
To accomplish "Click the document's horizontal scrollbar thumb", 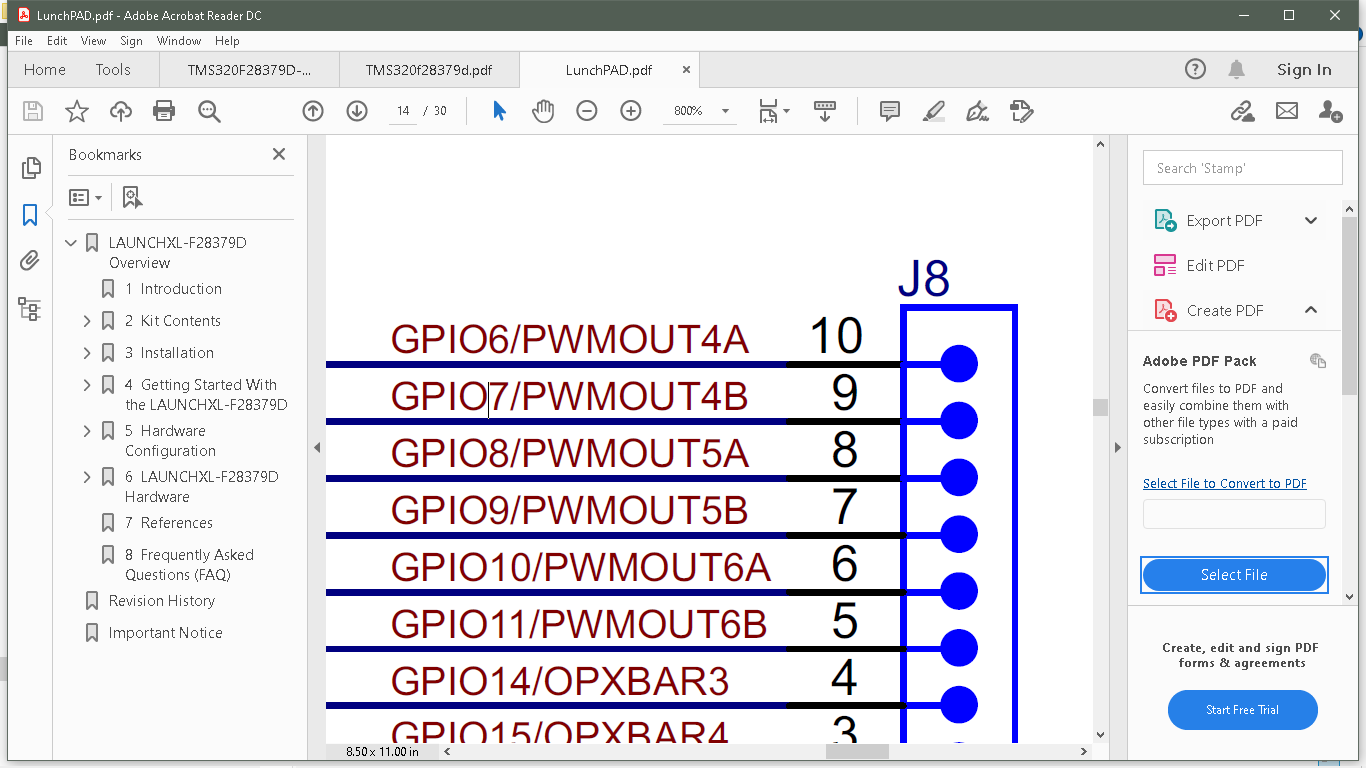I will pos(857,751).
